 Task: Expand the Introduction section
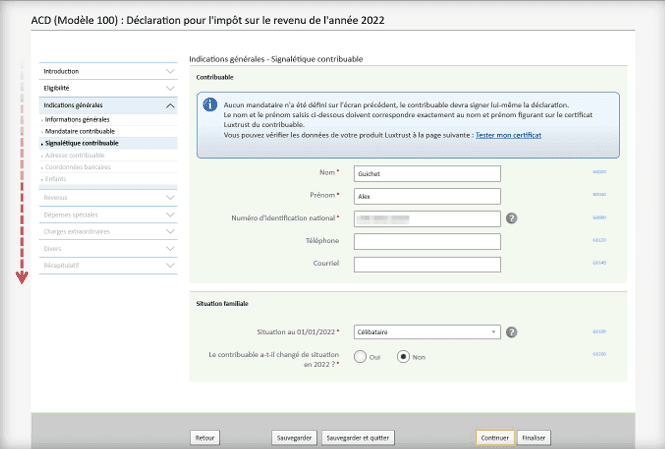[108, 71]
